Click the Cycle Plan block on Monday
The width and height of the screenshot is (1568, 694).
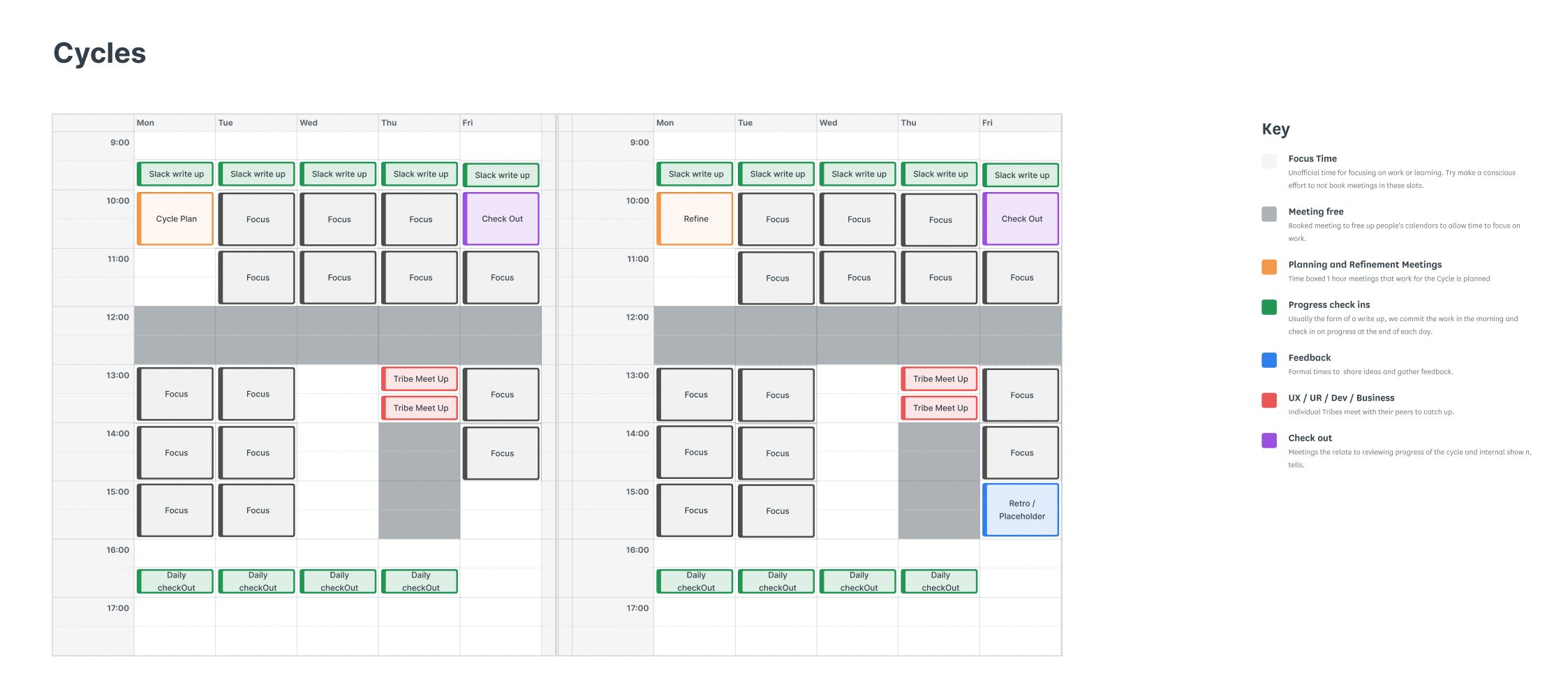tap(176, 219)
